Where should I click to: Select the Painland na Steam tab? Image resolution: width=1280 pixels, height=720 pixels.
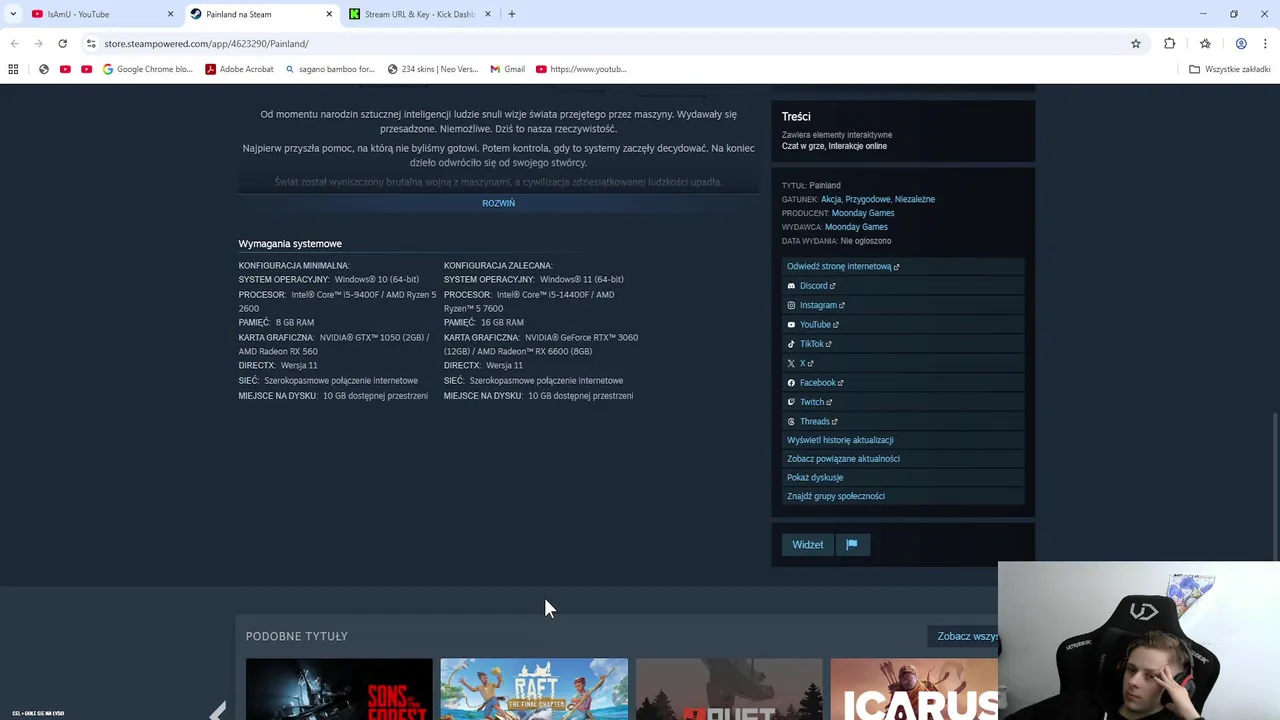click(261, 14)
